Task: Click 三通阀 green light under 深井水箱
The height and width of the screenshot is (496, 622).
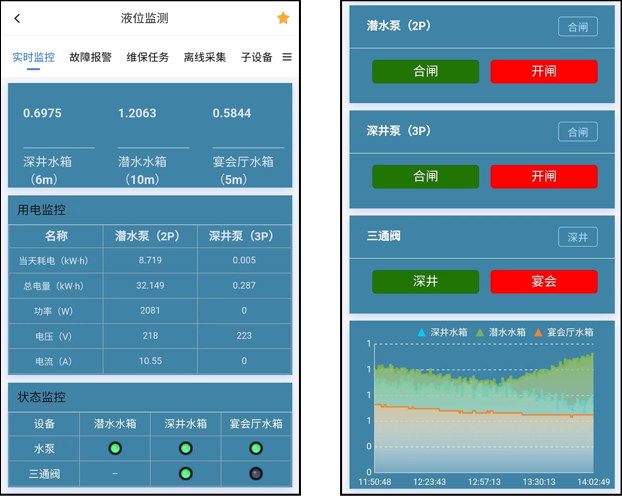Action: (x=184, y=473)
